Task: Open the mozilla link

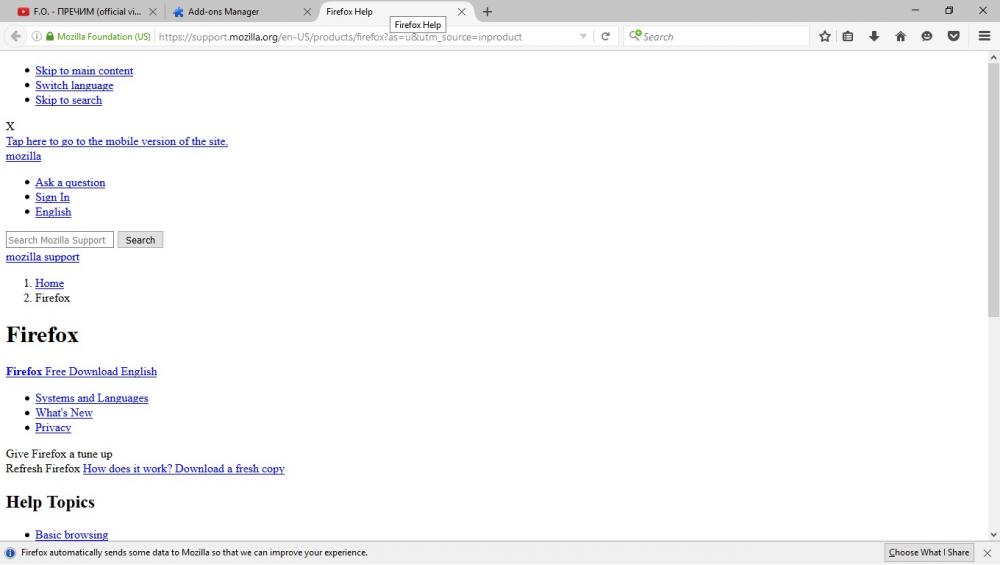Action: pyautogui.click(x=24, y=156)
